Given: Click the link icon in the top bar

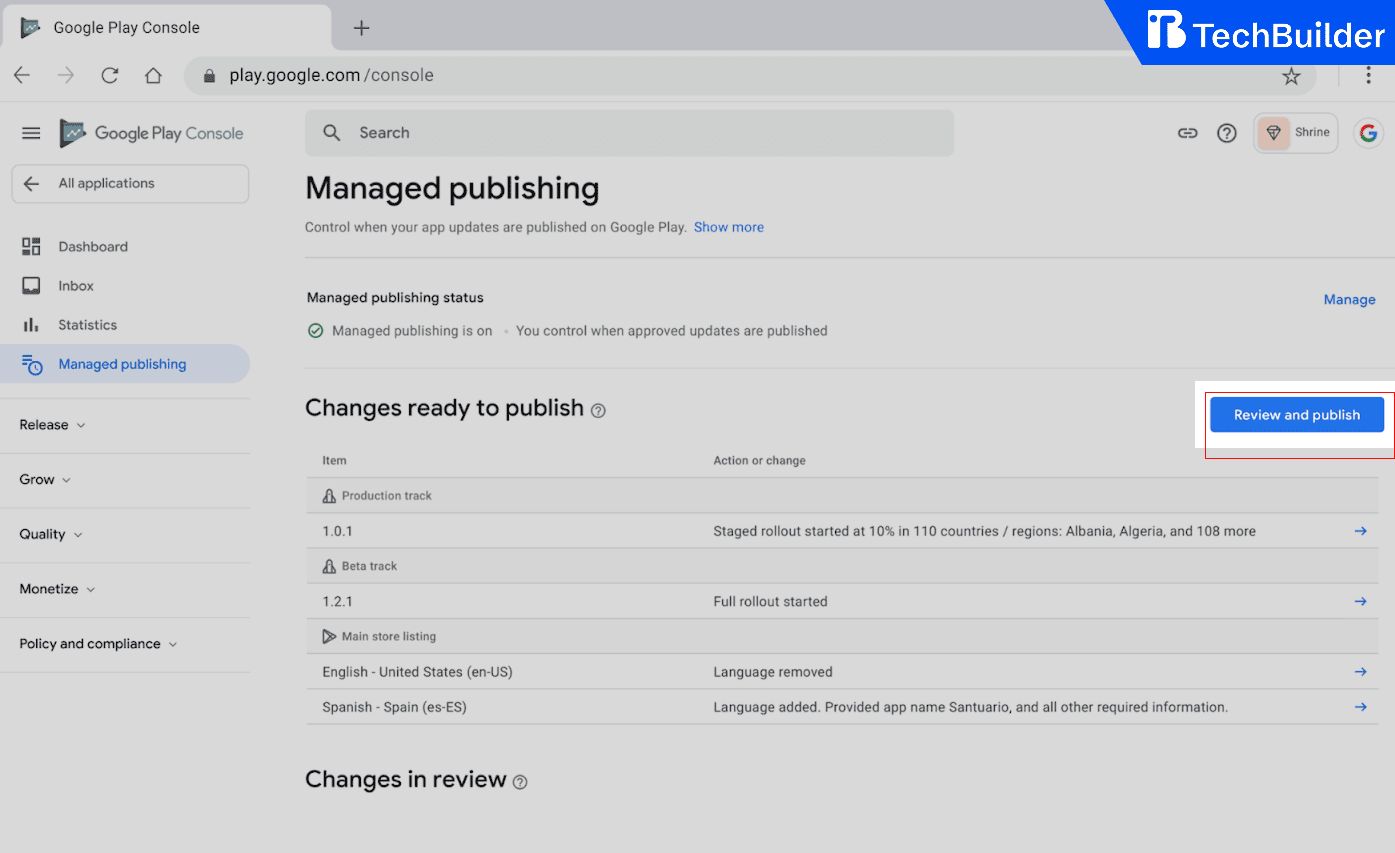Looking at the screenshot, I should [x=1187, y=132].
